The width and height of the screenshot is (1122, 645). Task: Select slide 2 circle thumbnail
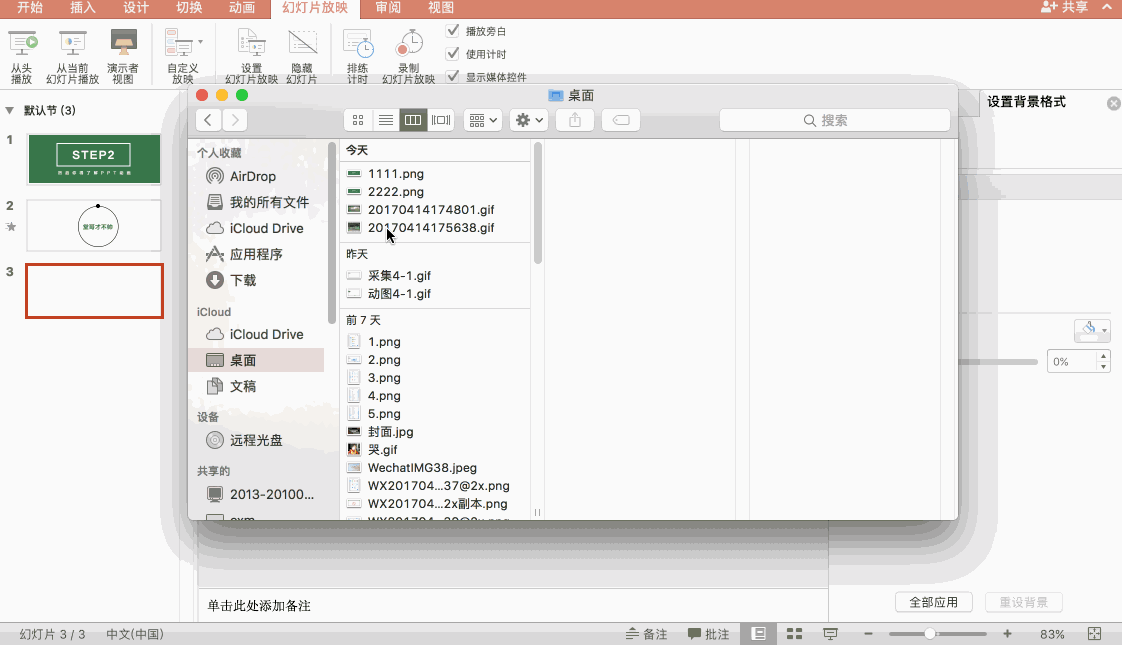pyautogui.click(x=94, y=225)
